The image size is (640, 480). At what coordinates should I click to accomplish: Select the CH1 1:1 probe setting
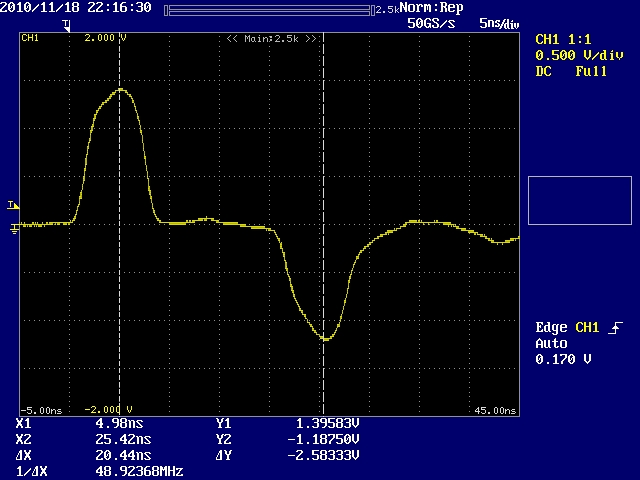coord(563,40)
